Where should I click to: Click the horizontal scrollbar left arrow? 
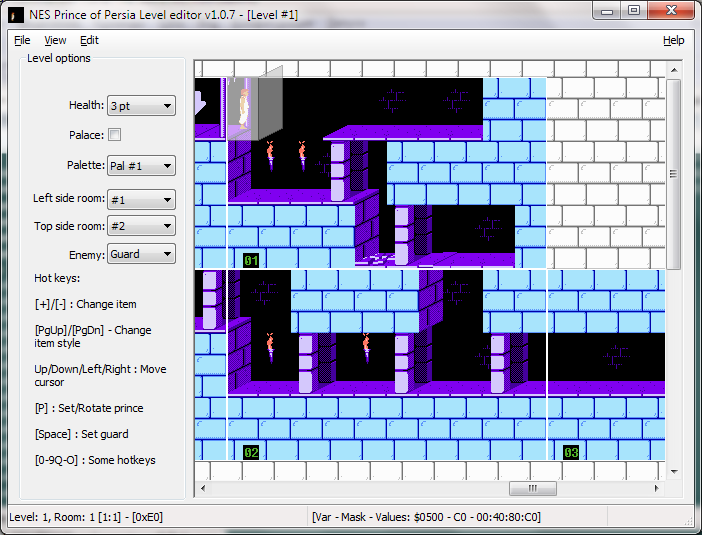point(203,488)
